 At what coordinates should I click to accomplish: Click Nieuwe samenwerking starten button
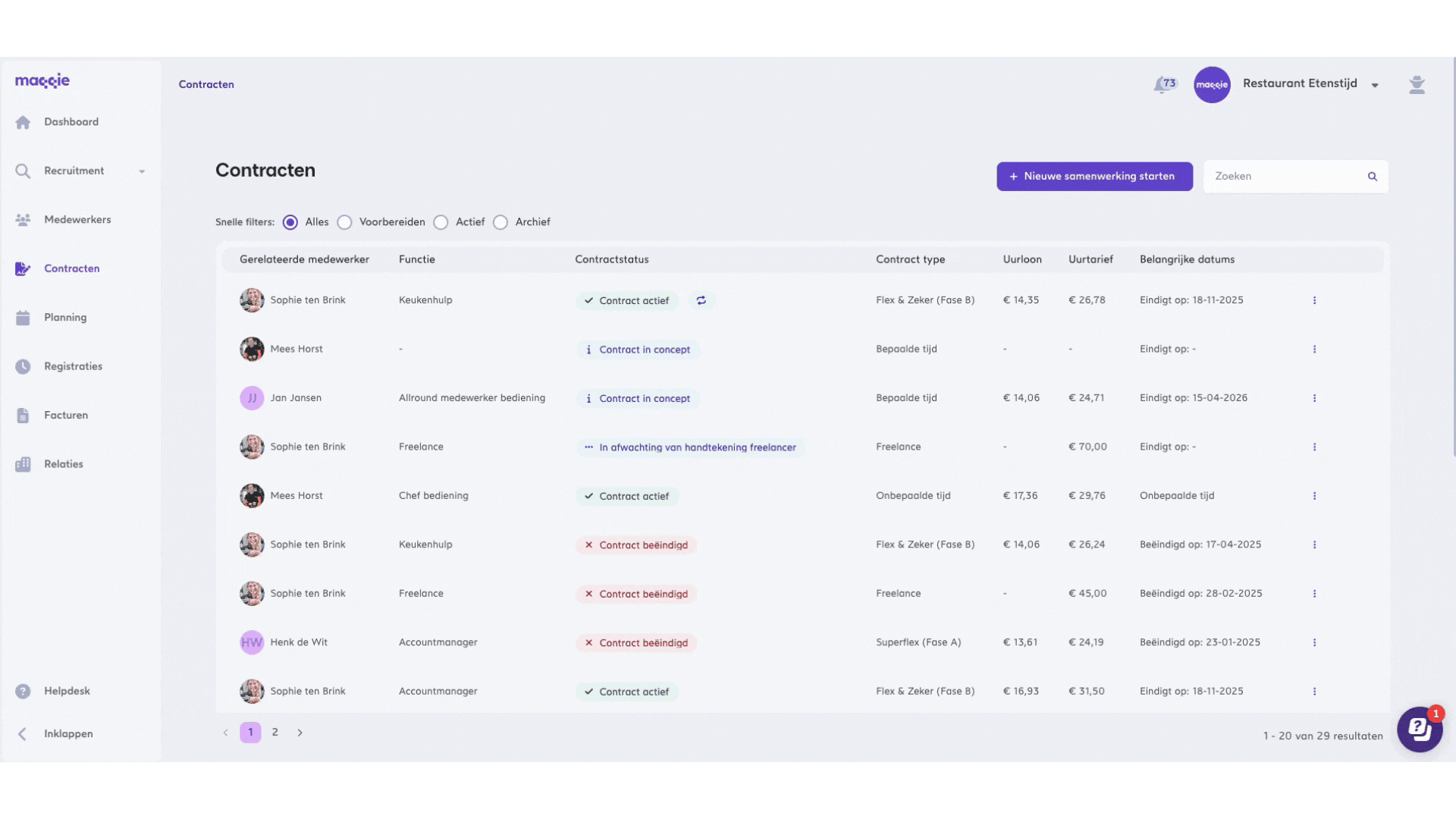(x=1094, y=177)
